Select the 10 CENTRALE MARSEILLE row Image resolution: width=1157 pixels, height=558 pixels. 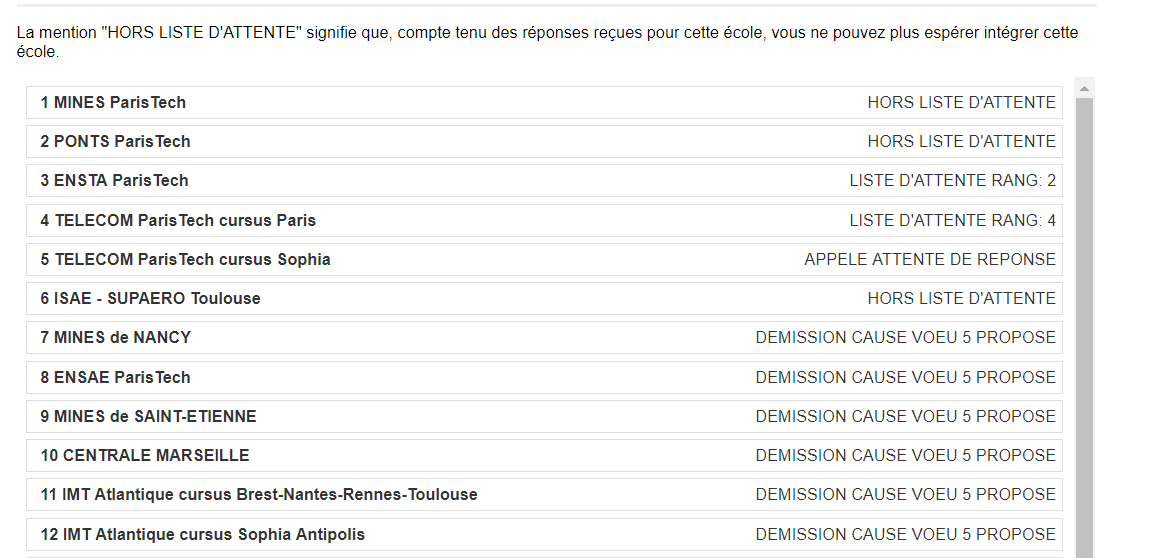[x=545, y=456]
